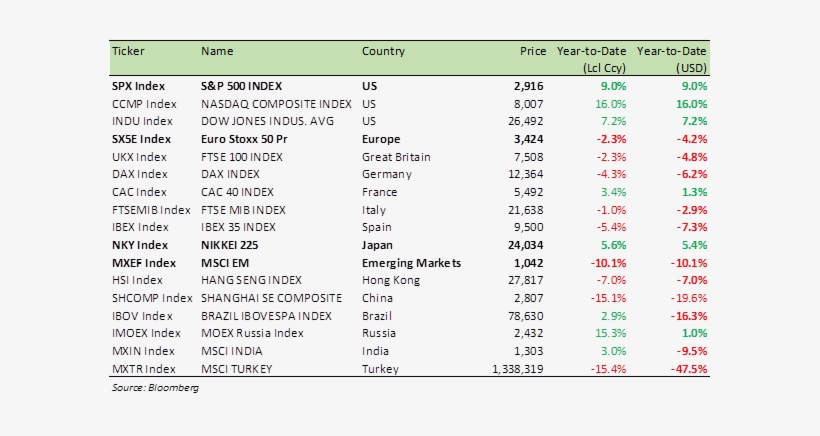The height and width of the screenshot is (436, 820).
Task: Select the MSCI TURKEY price 1,338,319
Action: [x=518, y=369]
